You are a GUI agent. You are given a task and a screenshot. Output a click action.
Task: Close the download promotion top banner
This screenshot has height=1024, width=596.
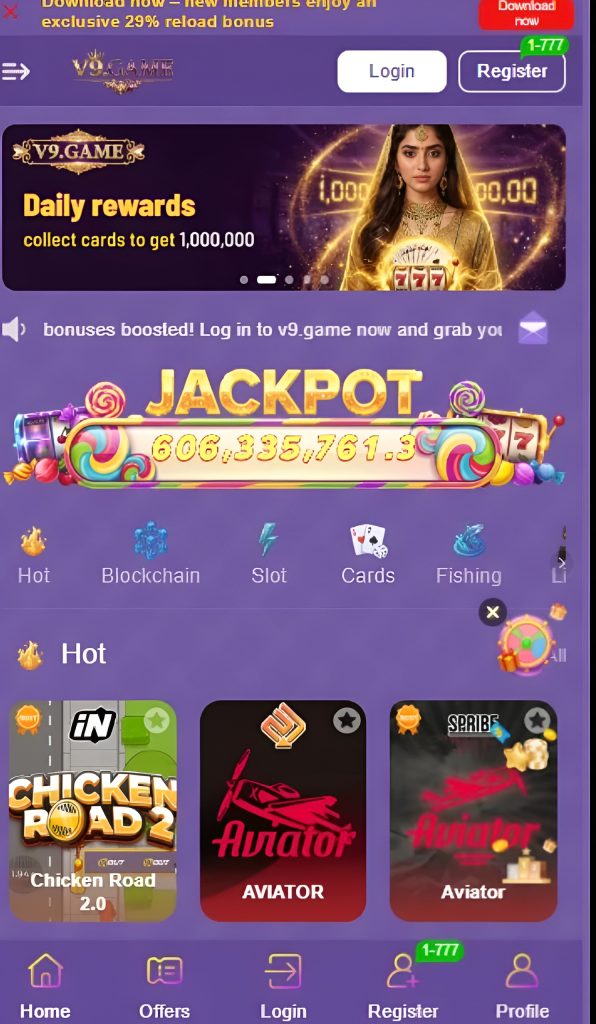tap(11, 10)
